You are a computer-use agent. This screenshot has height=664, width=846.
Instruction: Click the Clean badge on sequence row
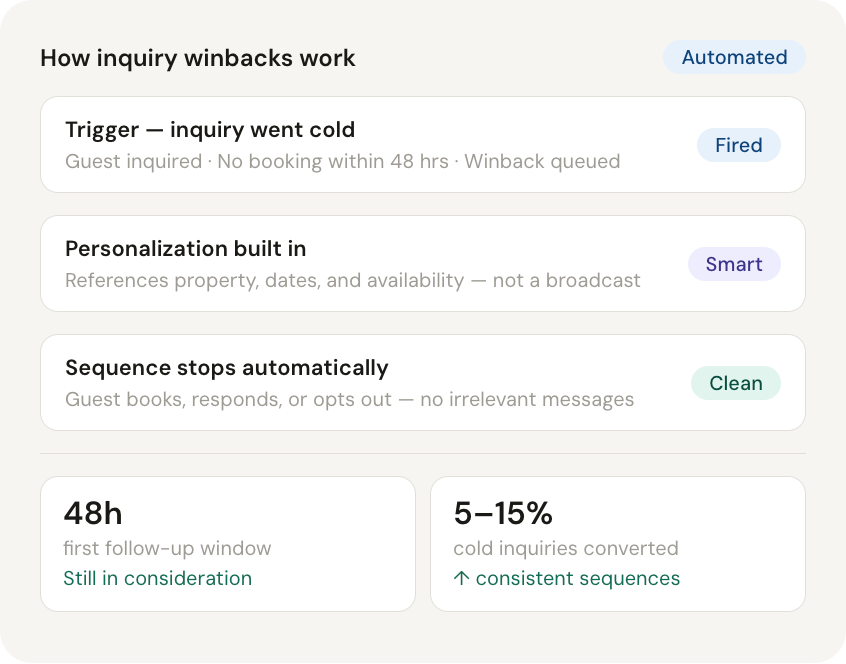(736, 383)
